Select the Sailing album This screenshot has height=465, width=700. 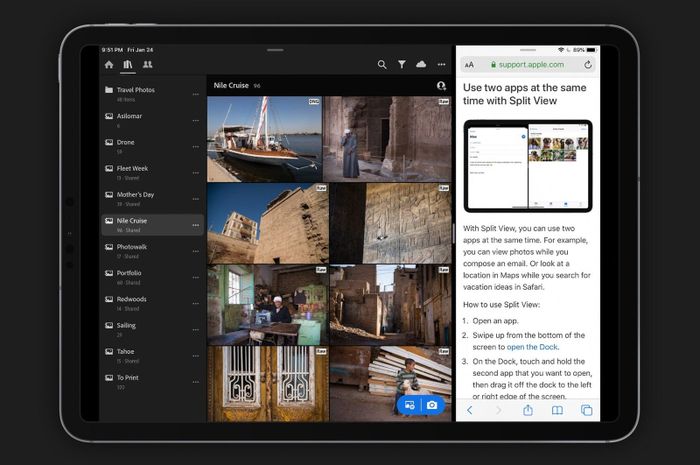(x=152, y=329)
